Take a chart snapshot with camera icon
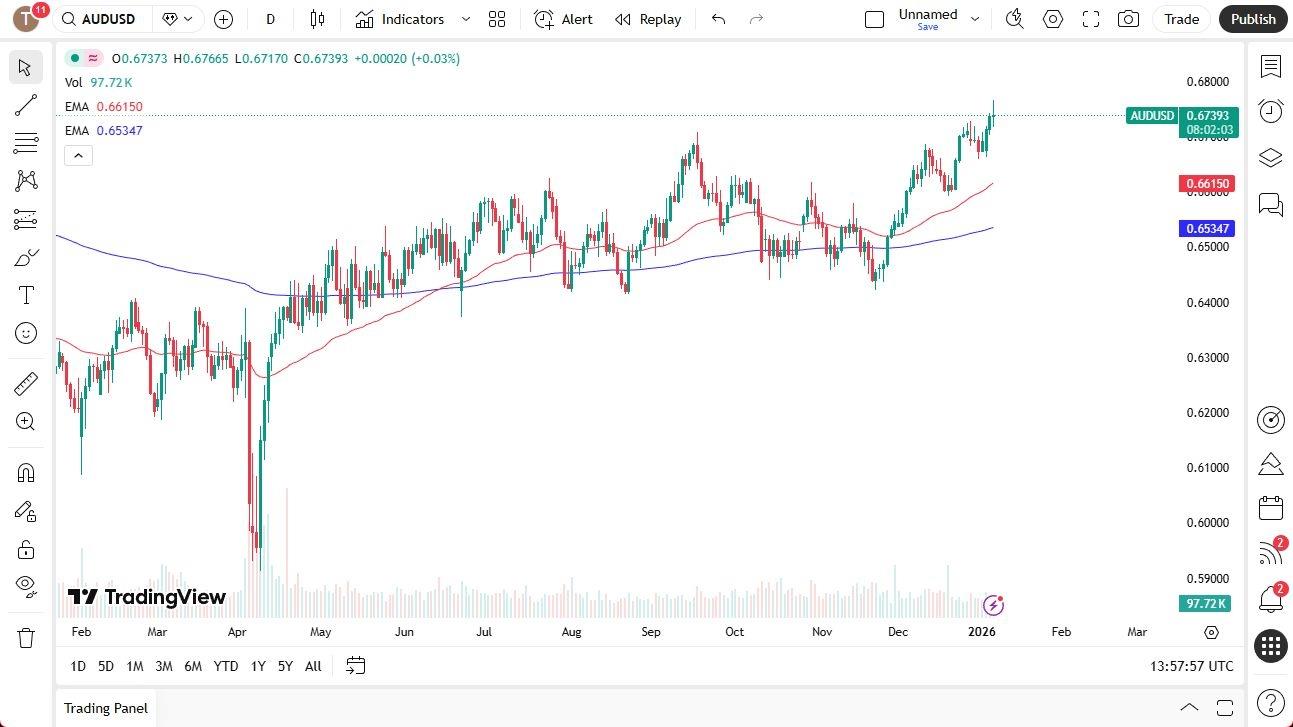The width and height of the screenshot is (1293, 727). tap(1128, 19)
